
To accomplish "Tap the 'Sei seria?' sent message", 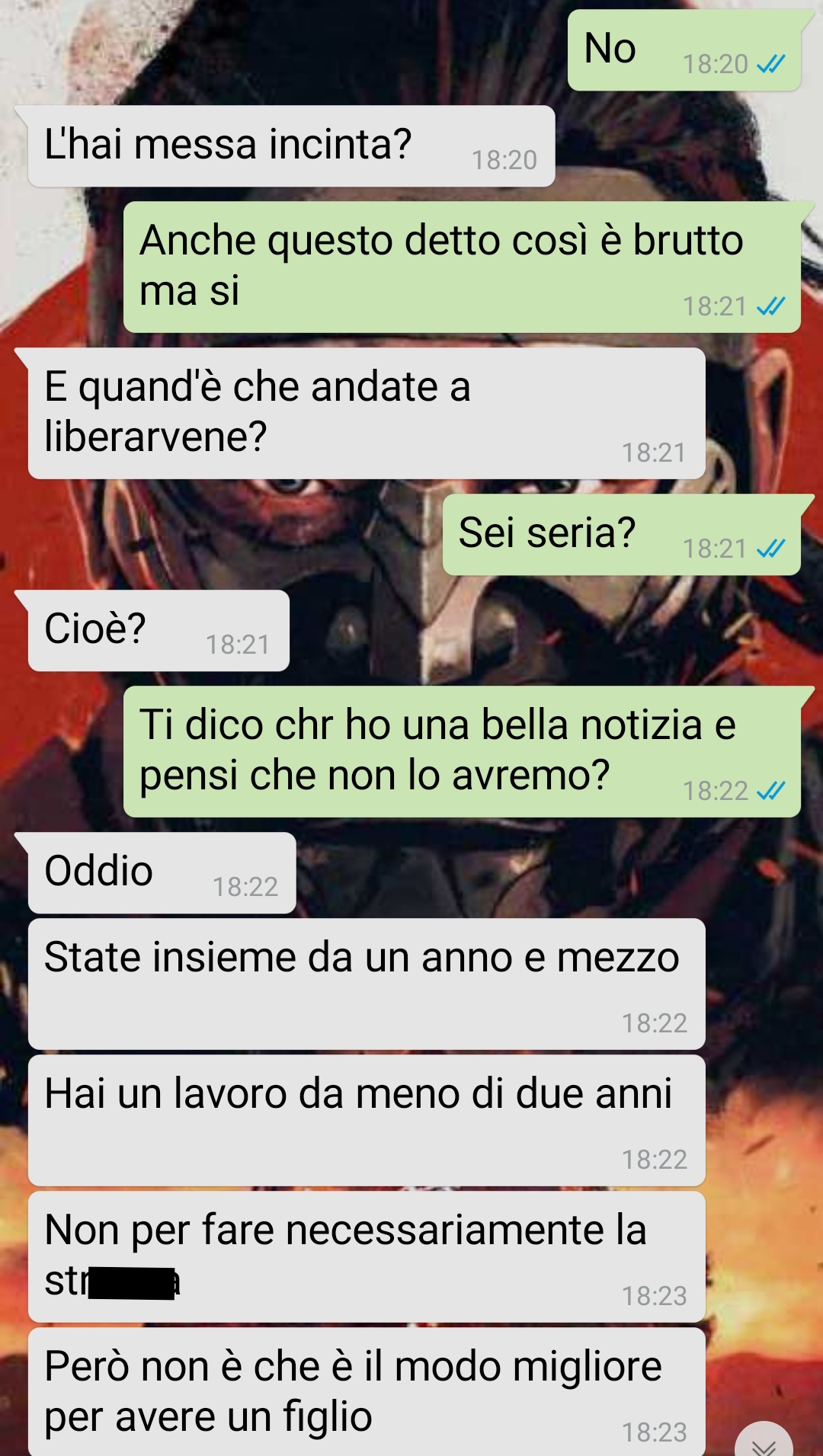I will (621, 535).
